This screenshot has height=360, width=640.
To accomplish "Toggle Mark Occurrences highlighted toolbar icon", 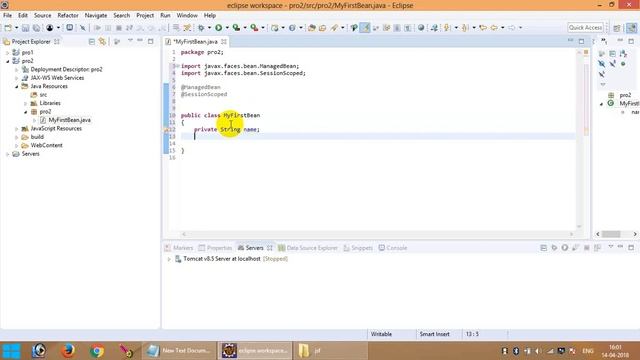I will (x=365, y=28).
